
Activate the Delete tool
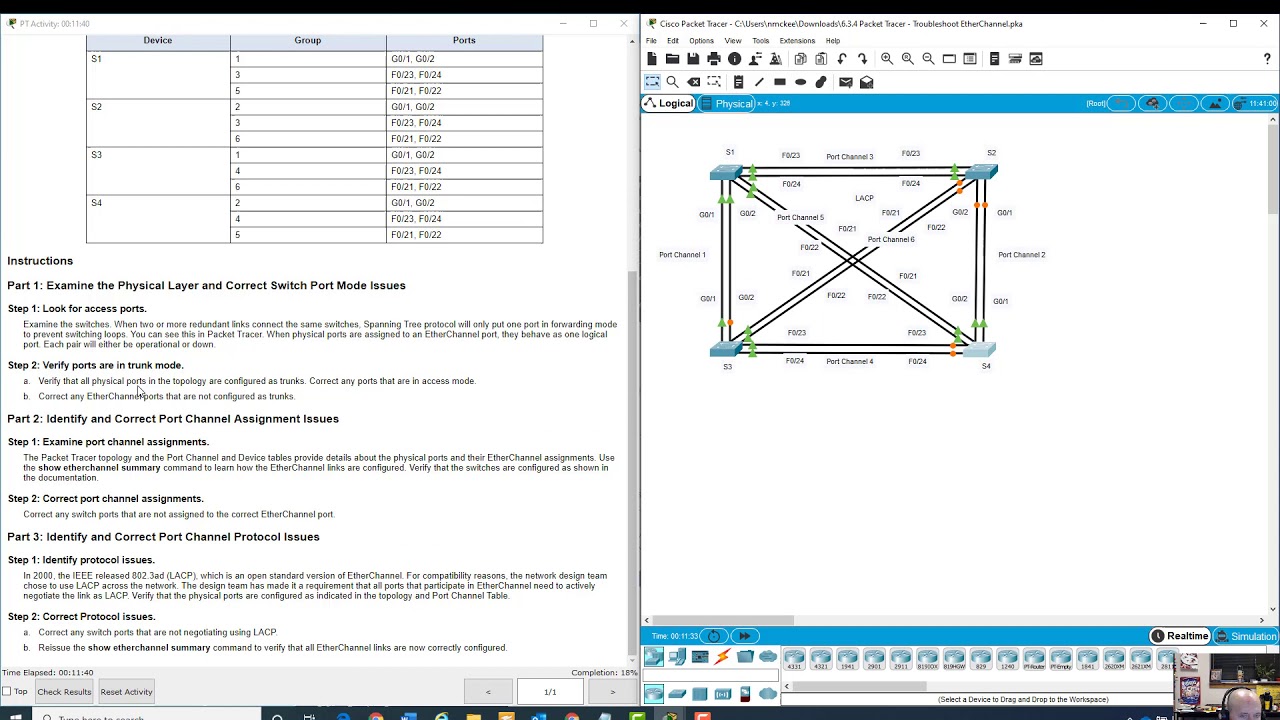coord(693,82)
